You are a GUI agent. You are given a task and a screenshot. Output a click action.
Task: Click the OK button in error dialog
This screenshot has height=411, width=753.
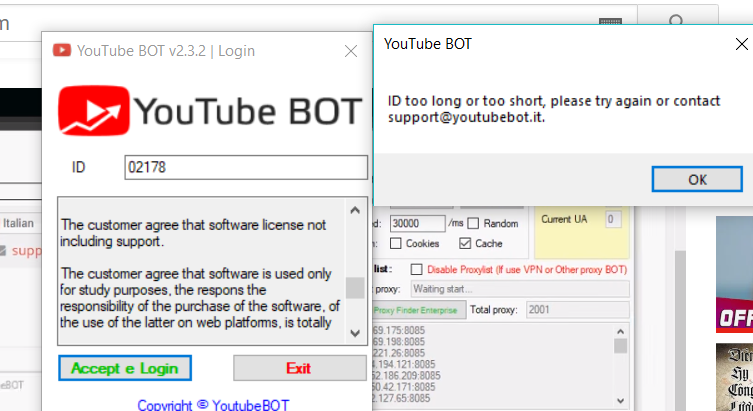point(697,179)
